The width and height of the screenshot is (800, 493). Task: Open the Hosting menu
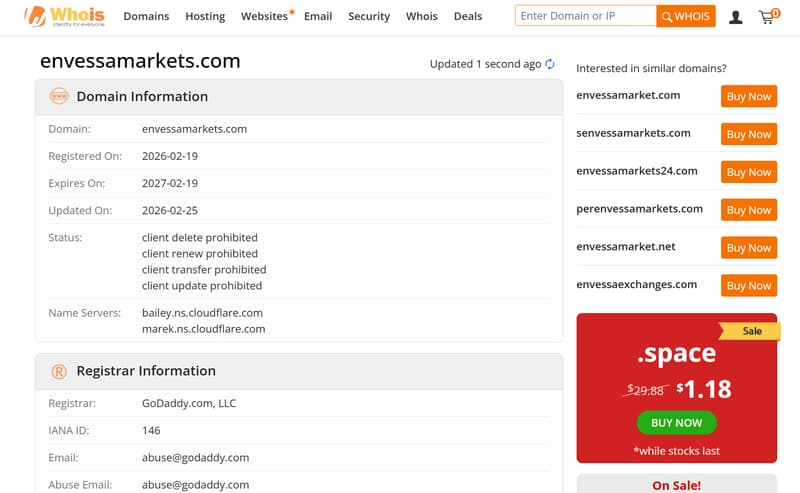205,16
